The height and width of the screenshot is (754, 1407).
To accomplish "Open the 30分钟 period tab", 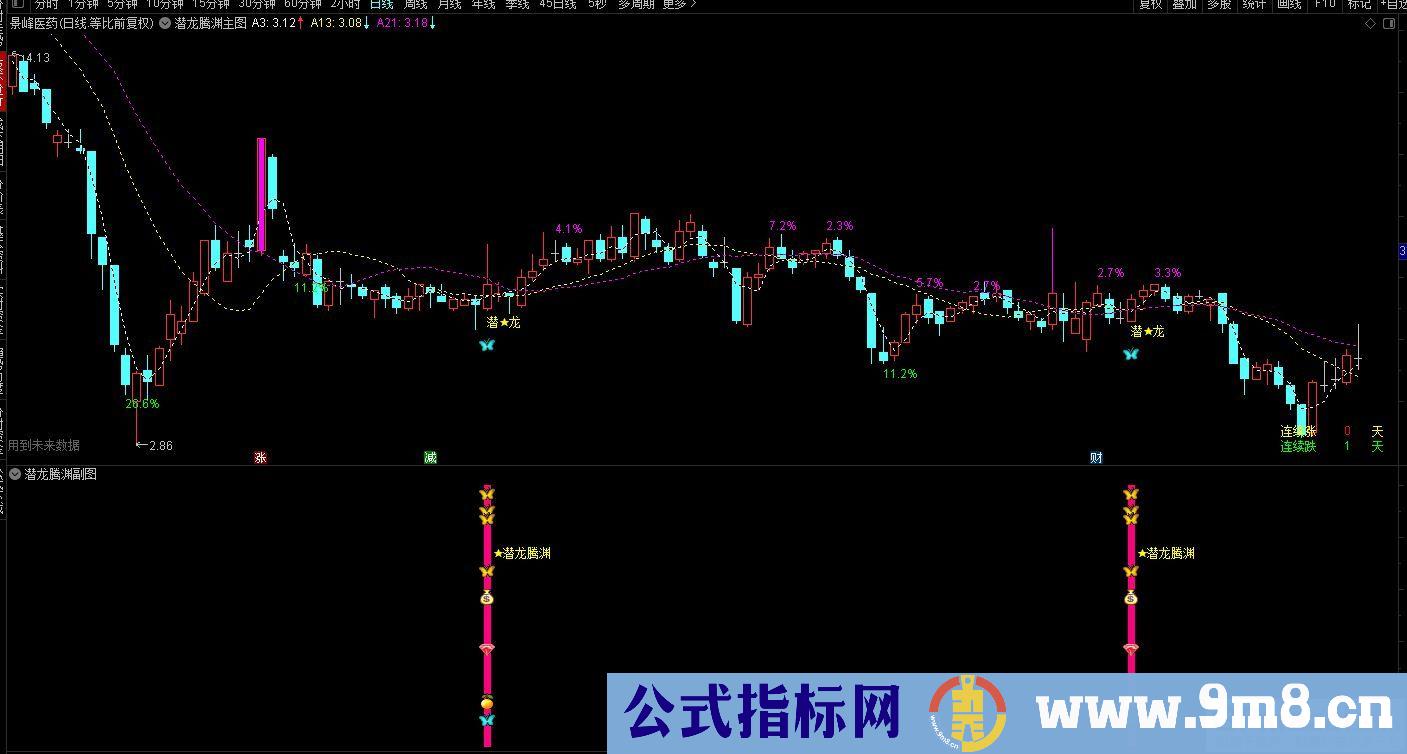I will (x=257, y=4).
